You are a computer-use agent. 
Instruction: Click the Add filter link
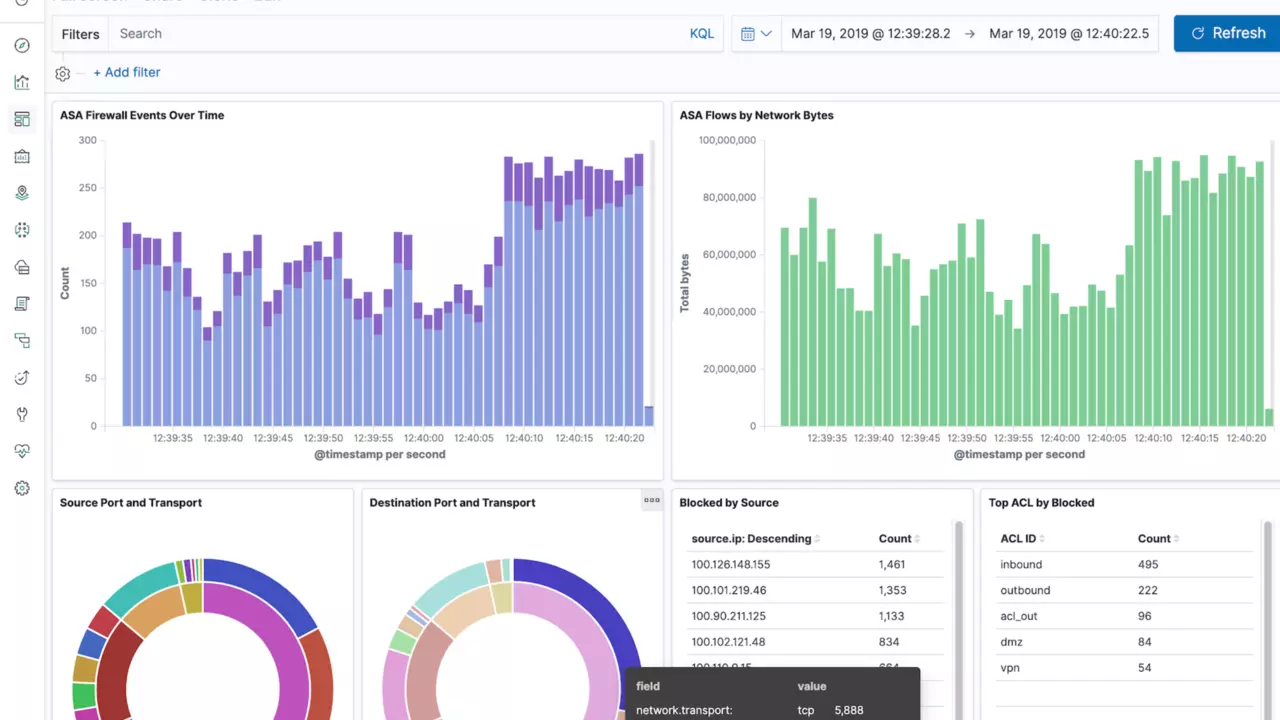pyautogui.click(x=127, y=73)
